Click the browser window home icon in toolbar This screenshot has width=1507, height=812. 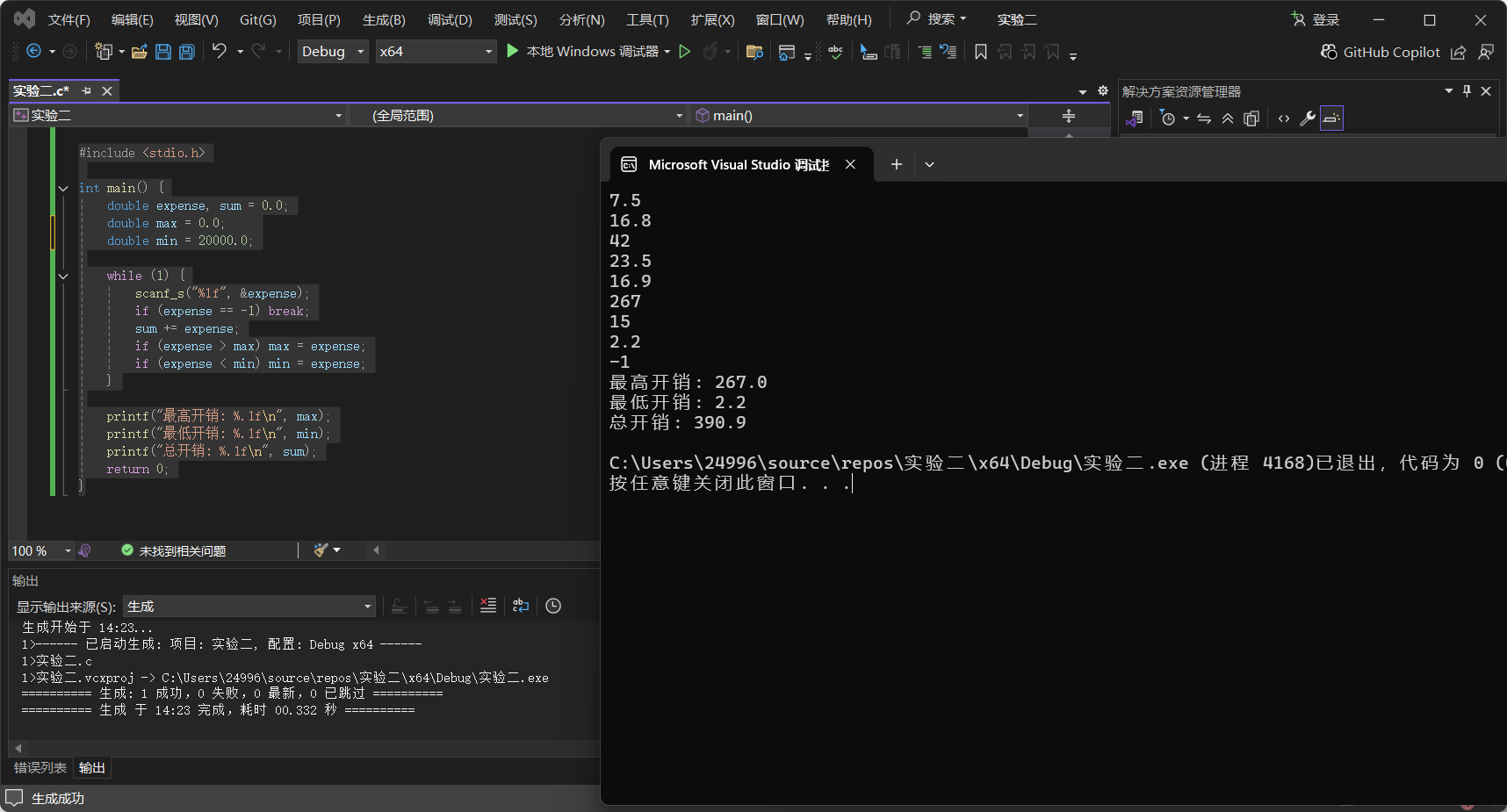[x=787, y=52]
